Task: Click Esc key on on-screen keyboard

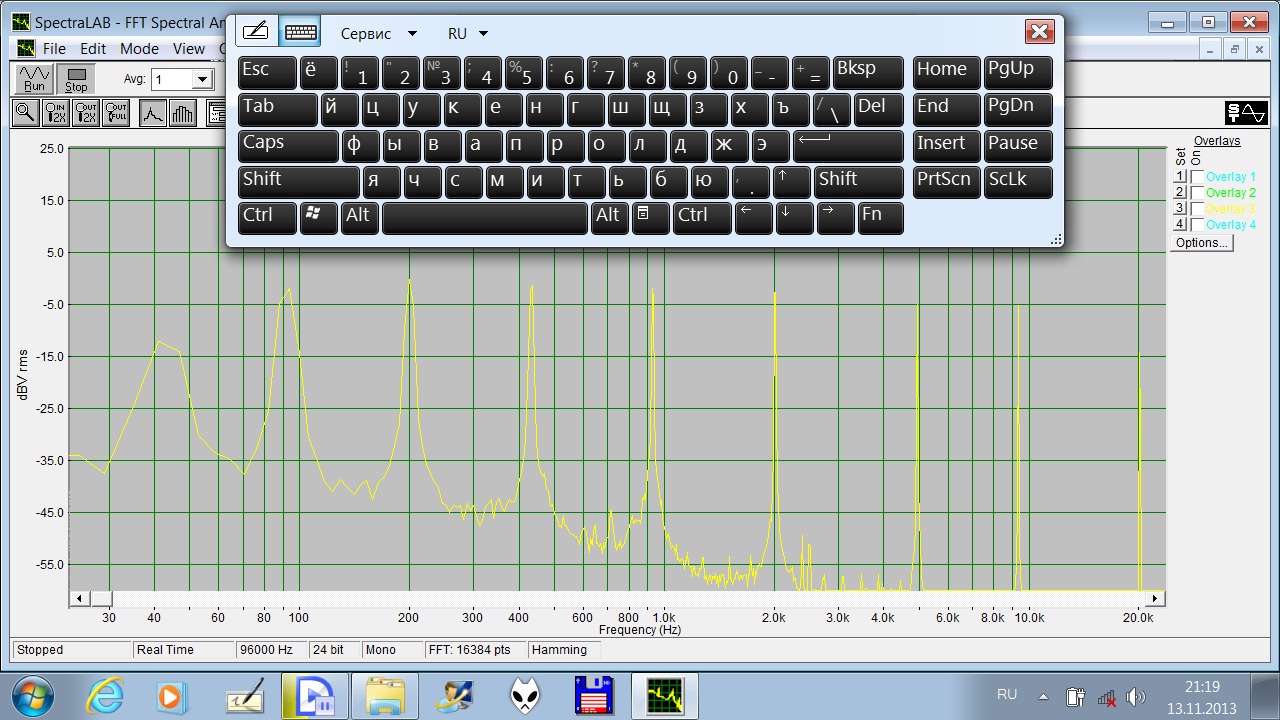Action: [267, 73]
